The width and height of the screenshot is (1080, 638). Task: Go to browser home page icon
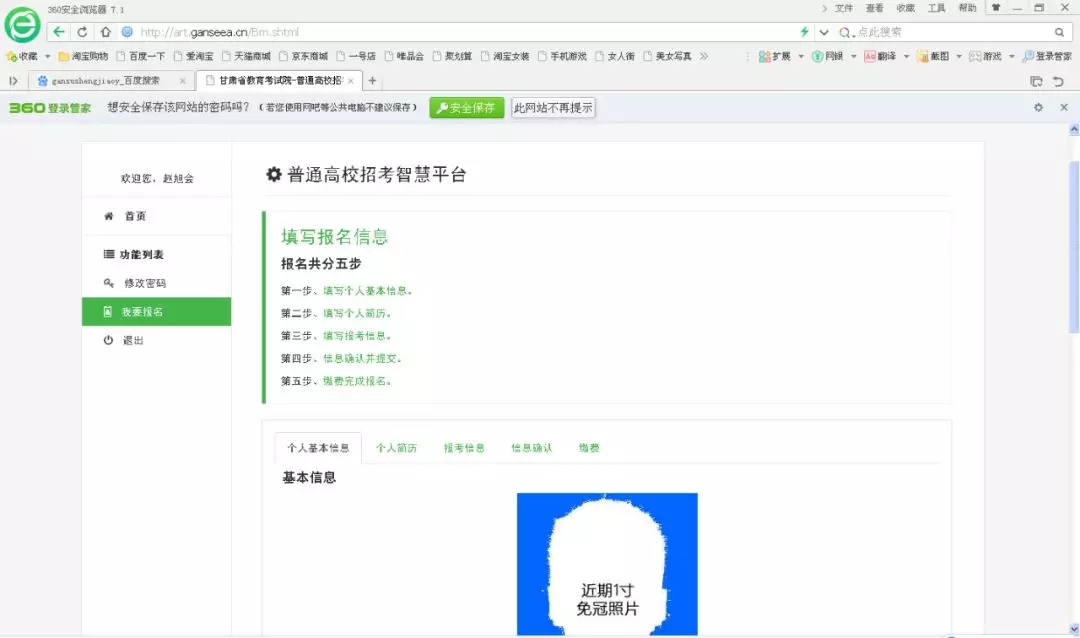105,32
